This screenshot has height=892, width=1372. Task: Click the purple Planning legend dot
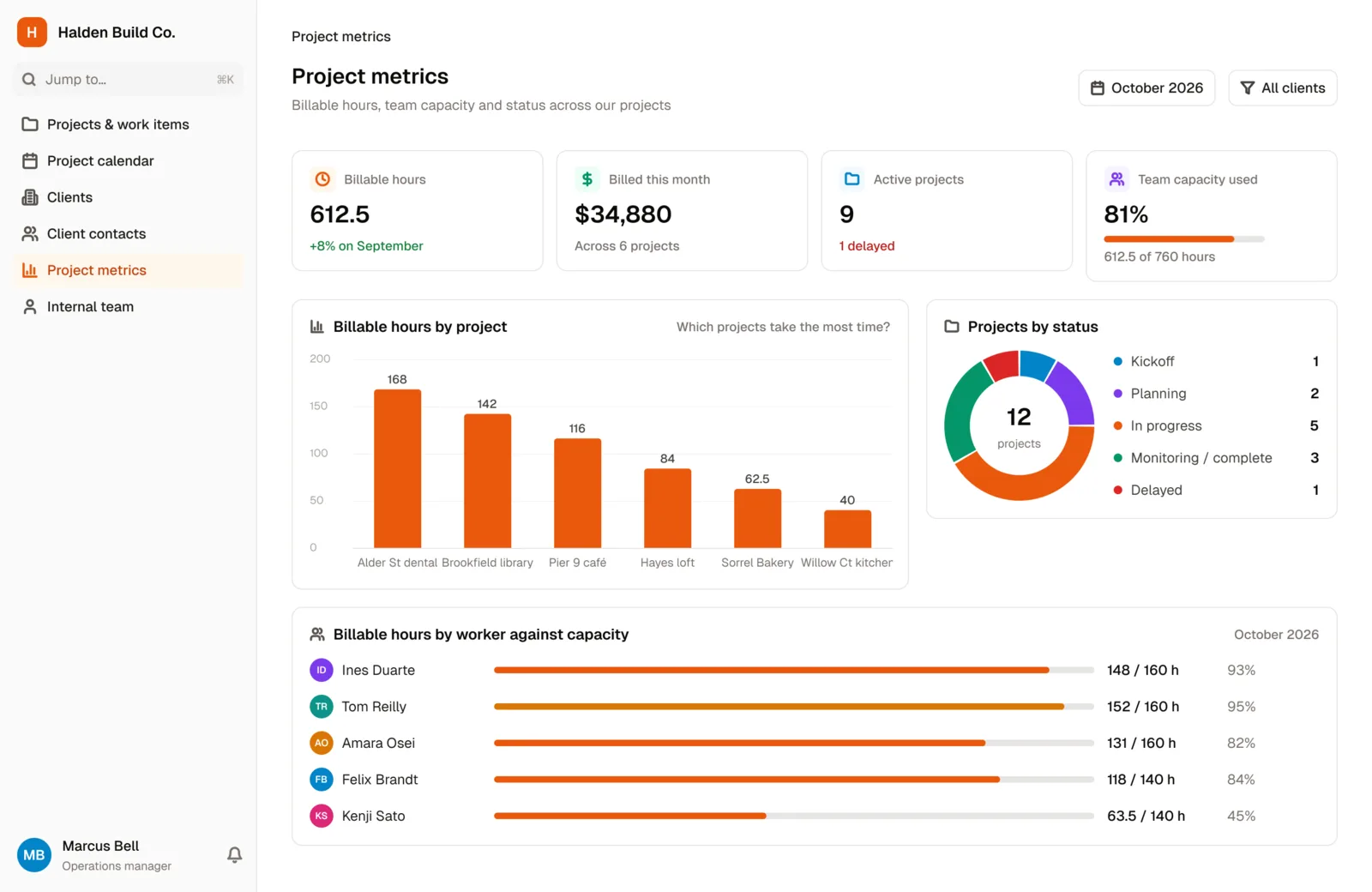click(x=1117, y=394)
